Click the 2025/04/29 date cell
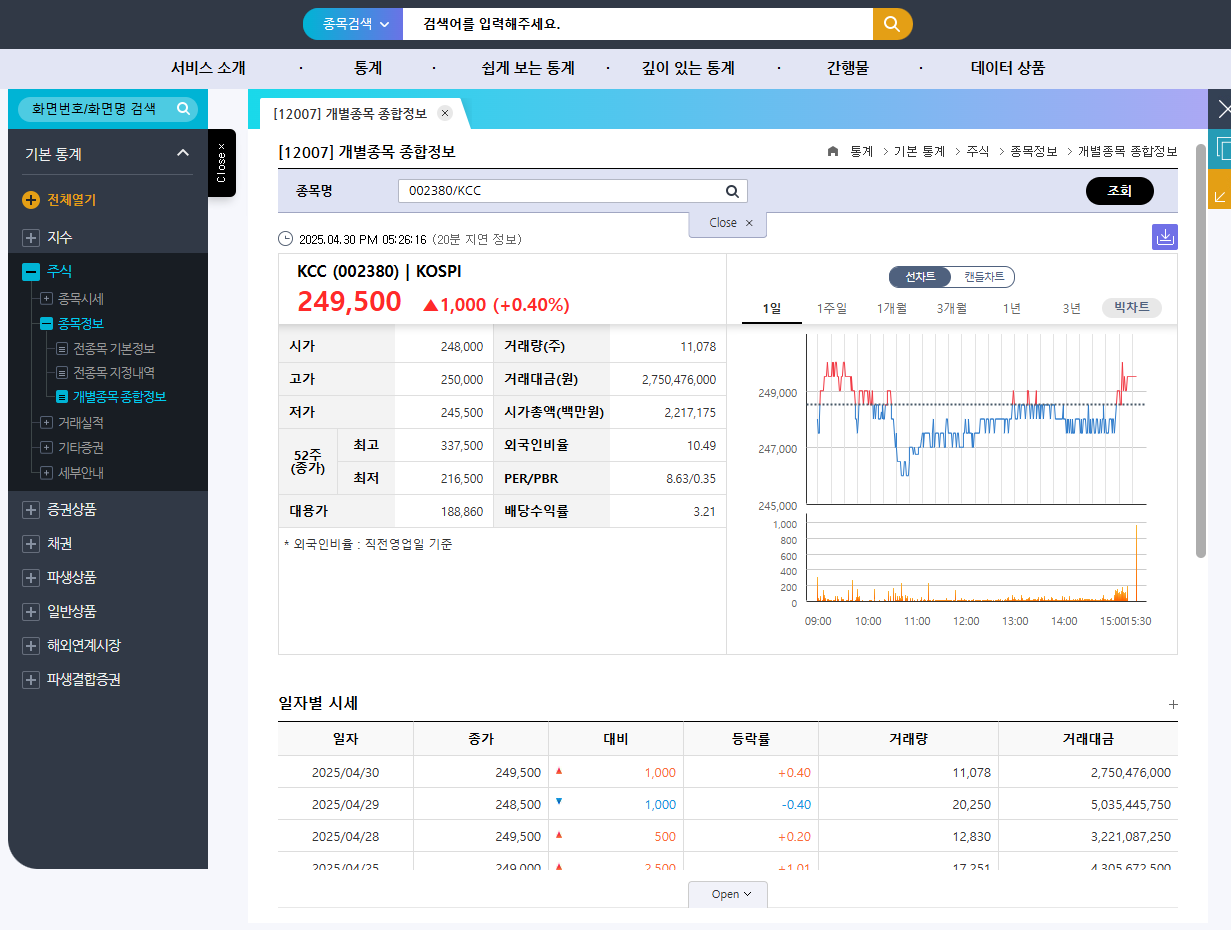Image resolution: width=1231 pixels, height=930 pixels. (345, 804)
